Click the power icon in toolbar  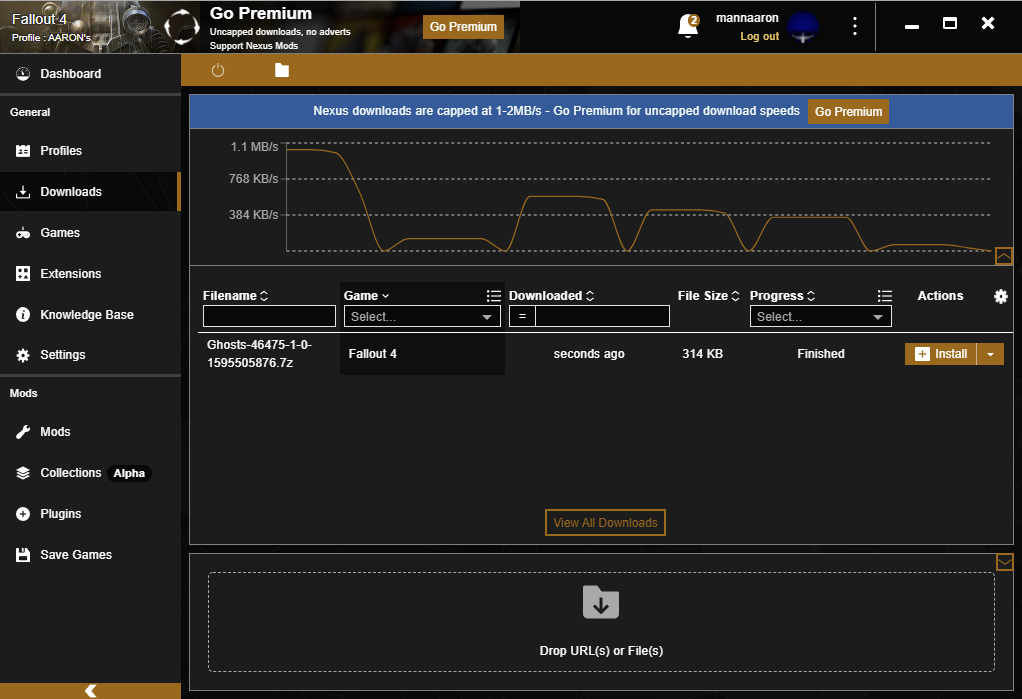[x=218, y=70]
